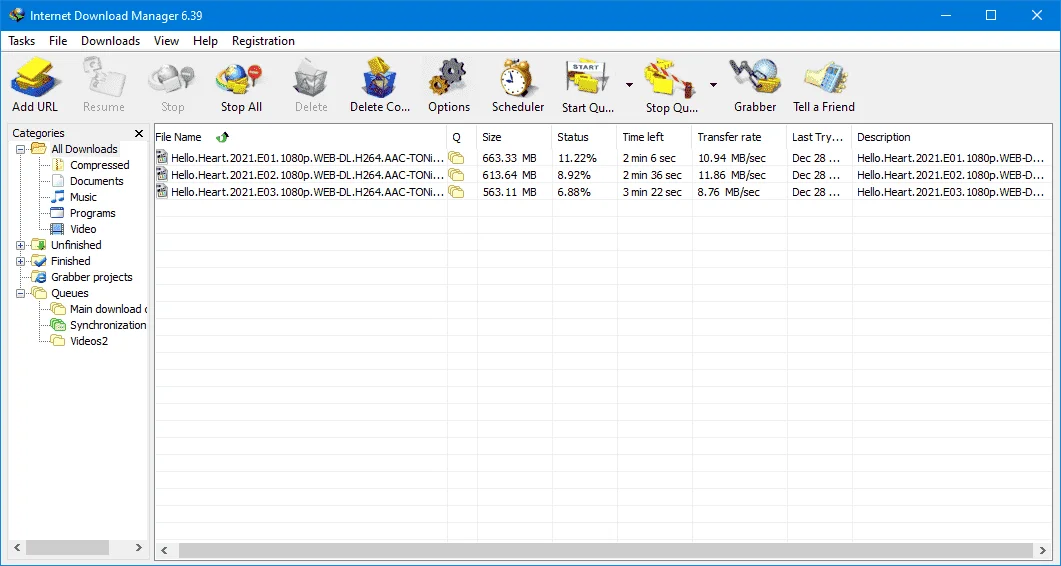Open the Downloads menu
Viewport: 1061px width, 566px height.
[x=110, y=41]
